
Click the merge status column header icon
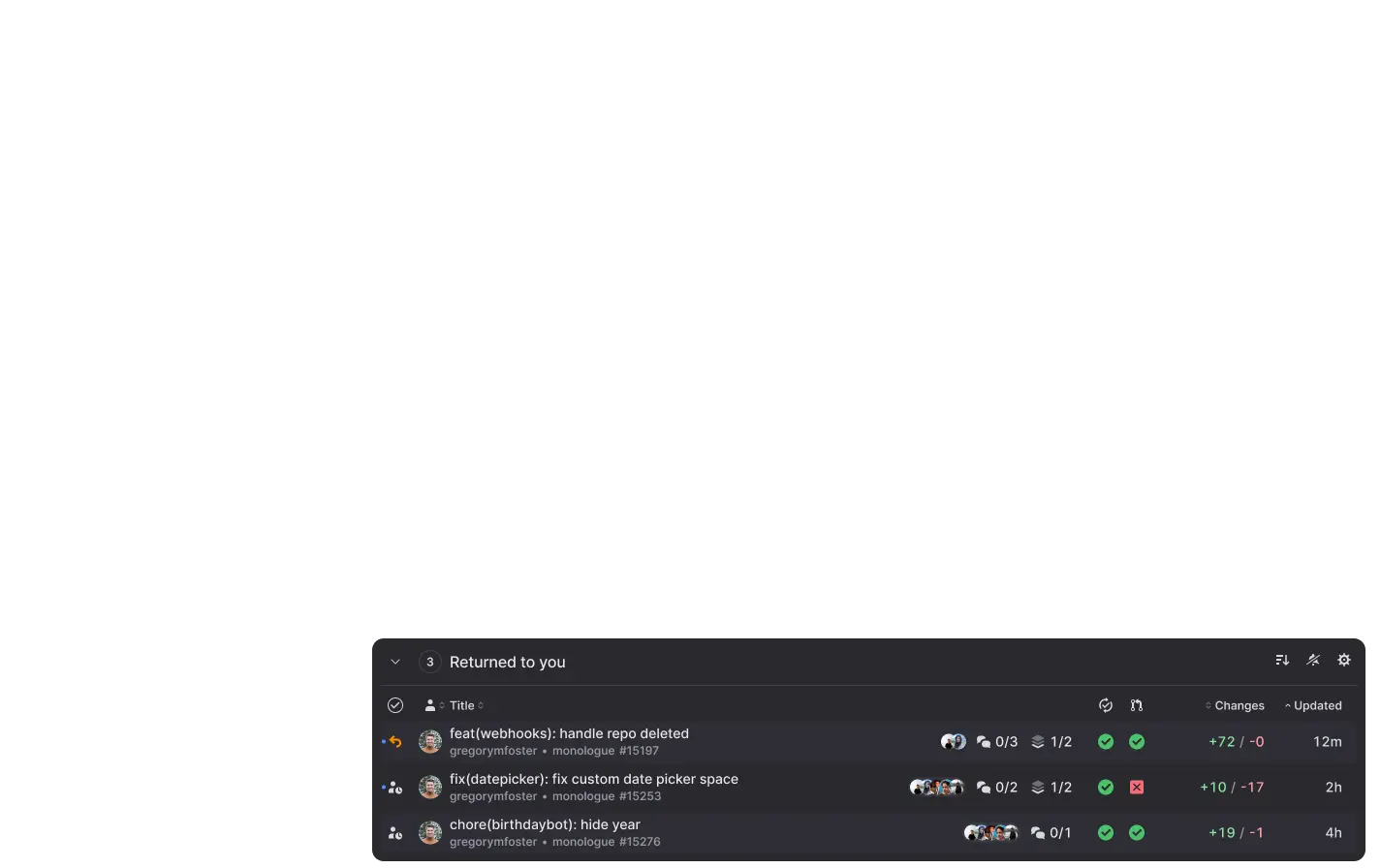click(x=1137, y=705)
